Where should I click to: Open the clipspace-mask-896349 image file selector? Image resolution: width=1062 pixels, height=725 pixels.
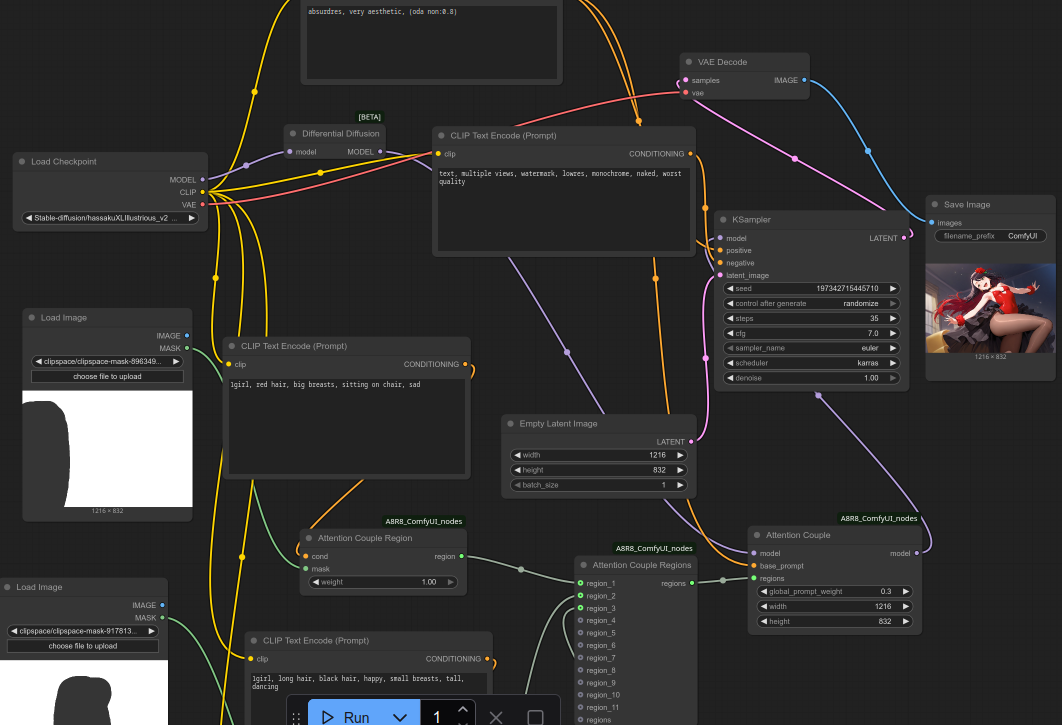coord(107,362)
